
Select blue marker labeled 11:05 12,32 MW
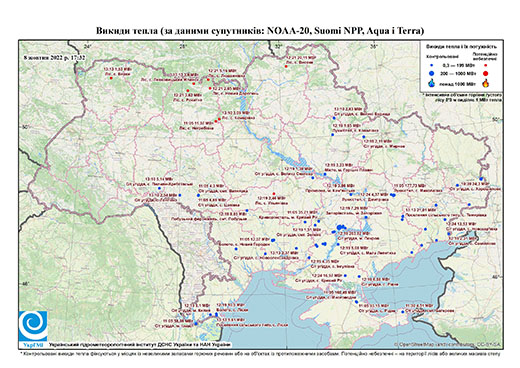pyautogui.click(x=273, y=240)
